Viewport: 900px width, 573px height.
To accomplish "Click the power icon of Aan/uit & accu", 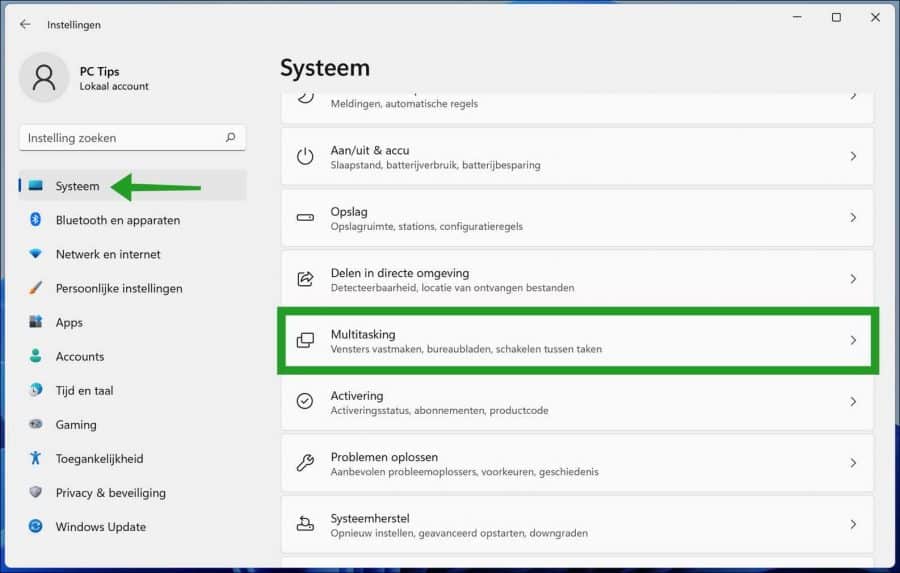I will tap(305, 156).
